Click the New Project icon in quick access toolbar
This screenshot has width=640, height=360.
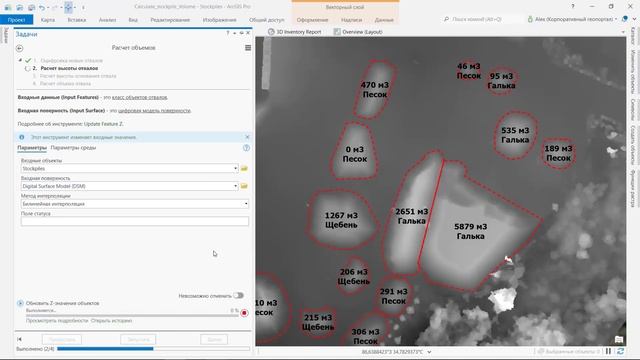pos(8,7)
